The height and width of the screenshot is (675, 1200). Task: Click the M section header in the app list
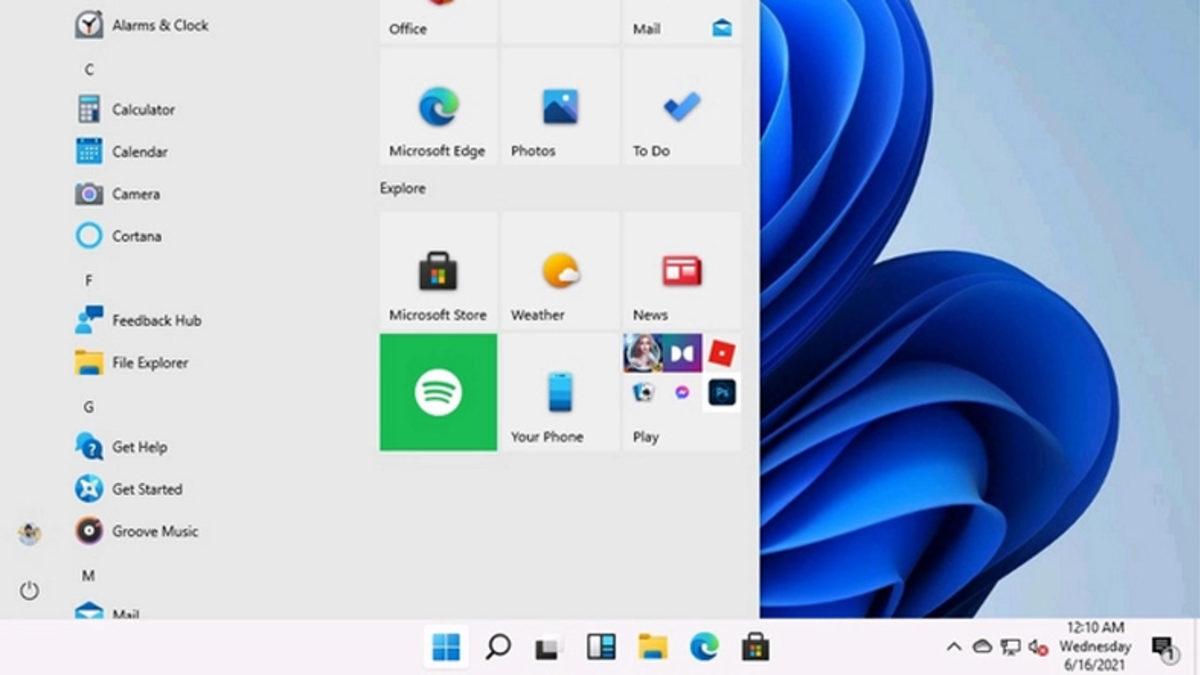pos(88,575)
